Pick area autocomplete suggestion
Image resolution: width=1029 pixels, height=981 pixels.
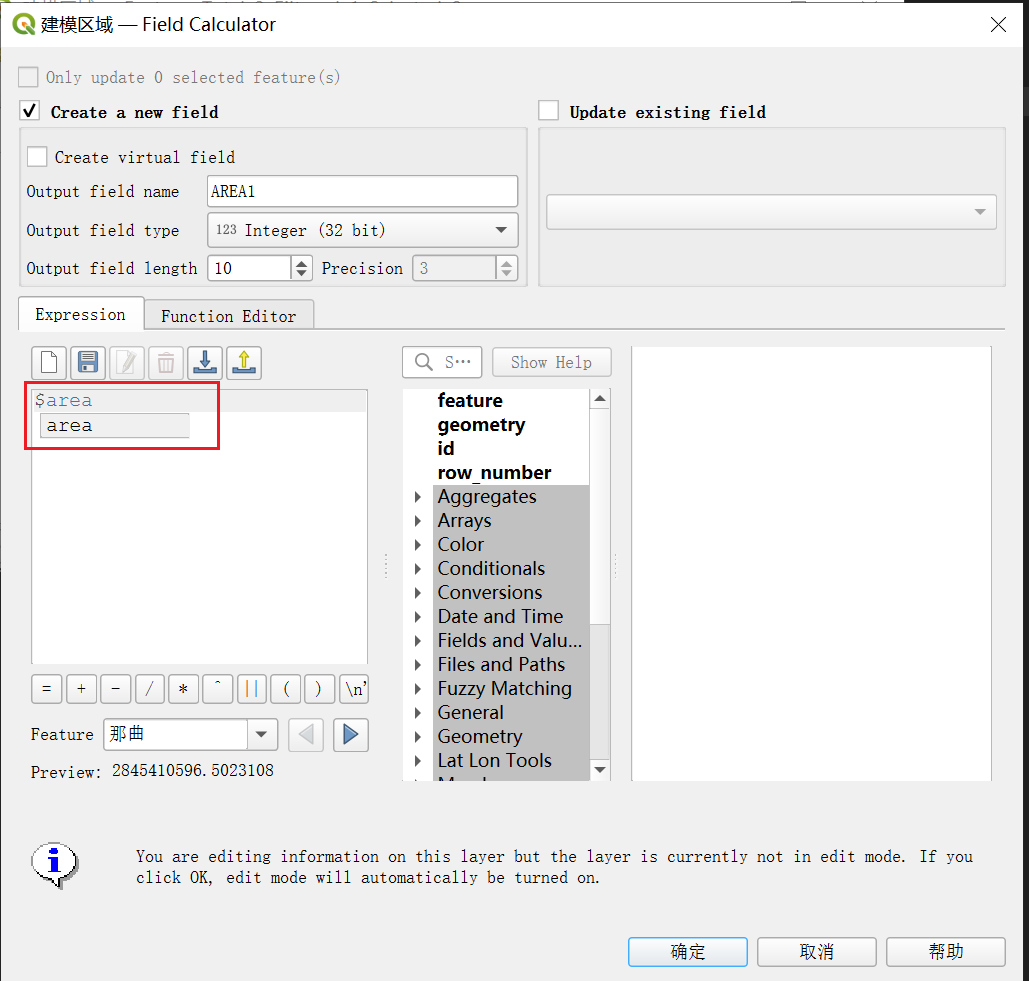[115, 426]
